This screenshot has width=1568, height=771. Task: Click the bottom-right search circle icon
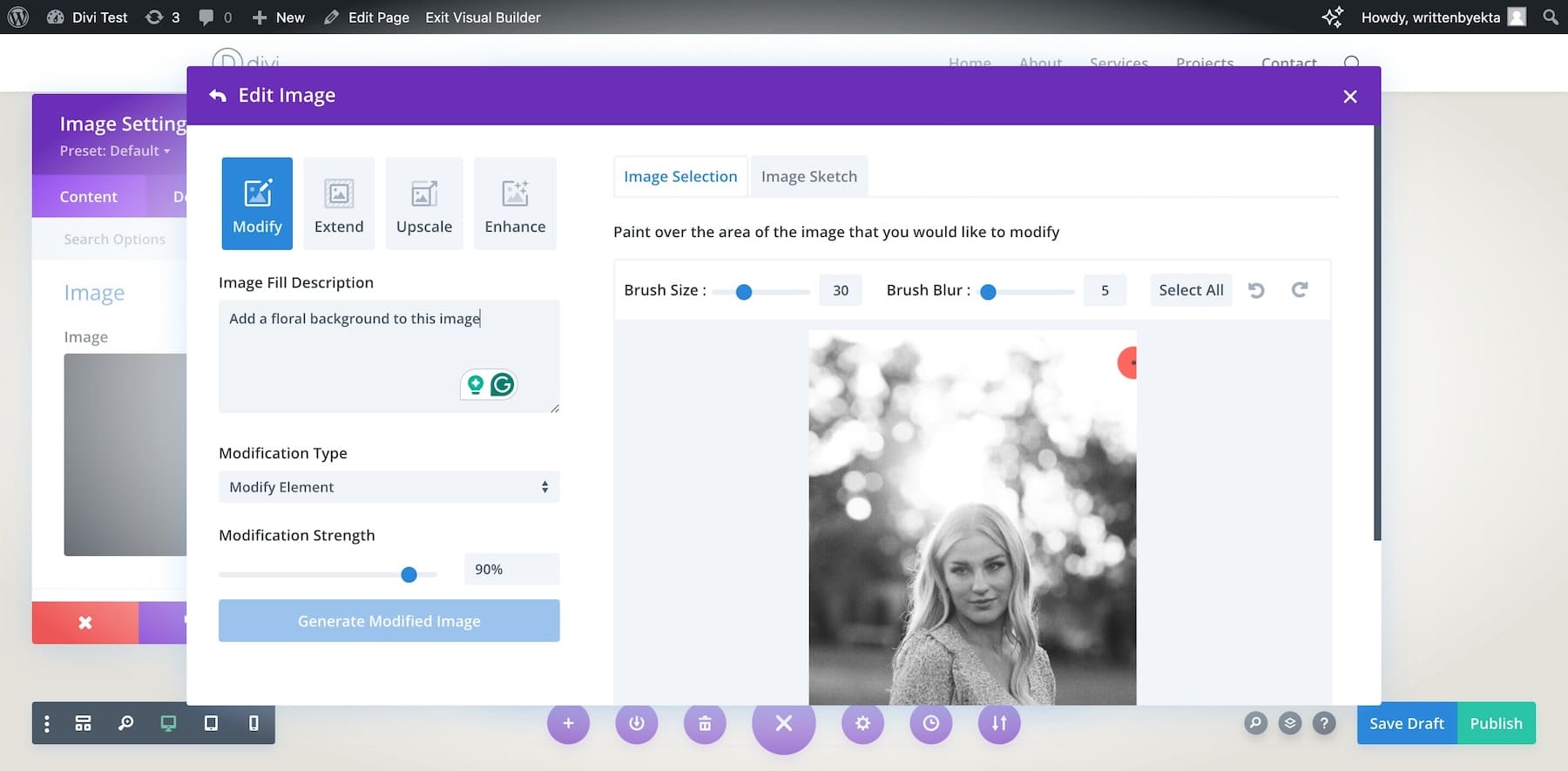(1255, 723)
